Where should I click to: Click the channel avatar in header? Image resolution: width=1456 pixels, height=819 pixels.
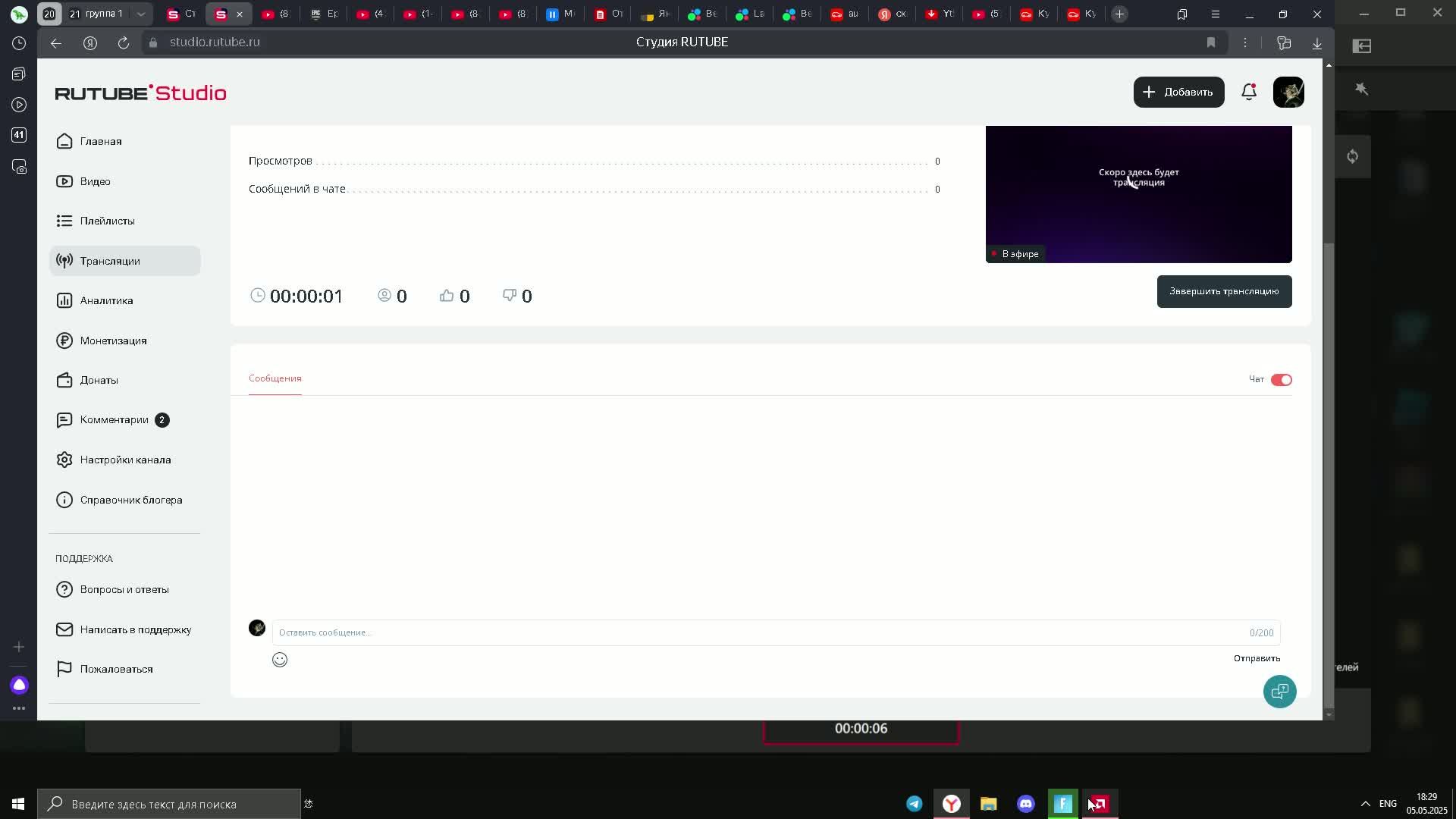tap(1288, 93)
